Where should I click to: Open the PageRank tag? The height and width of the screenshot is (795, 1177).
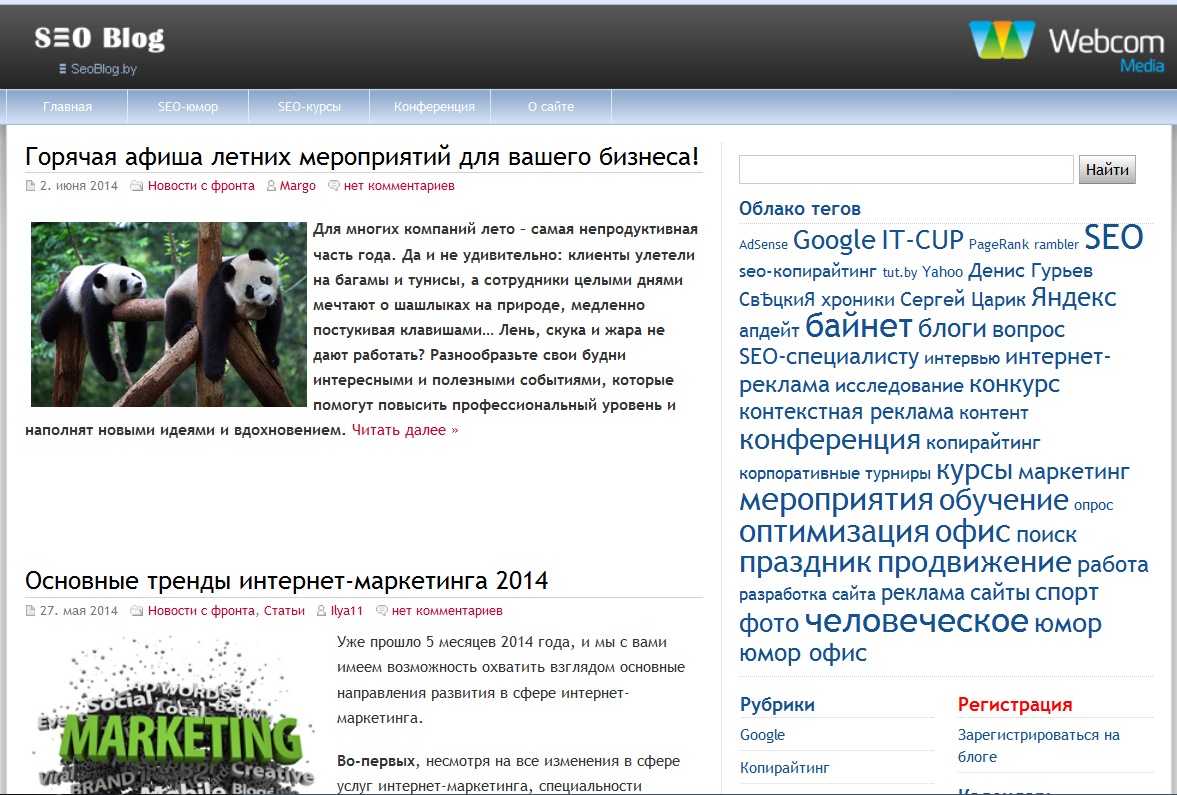point(998,244)
